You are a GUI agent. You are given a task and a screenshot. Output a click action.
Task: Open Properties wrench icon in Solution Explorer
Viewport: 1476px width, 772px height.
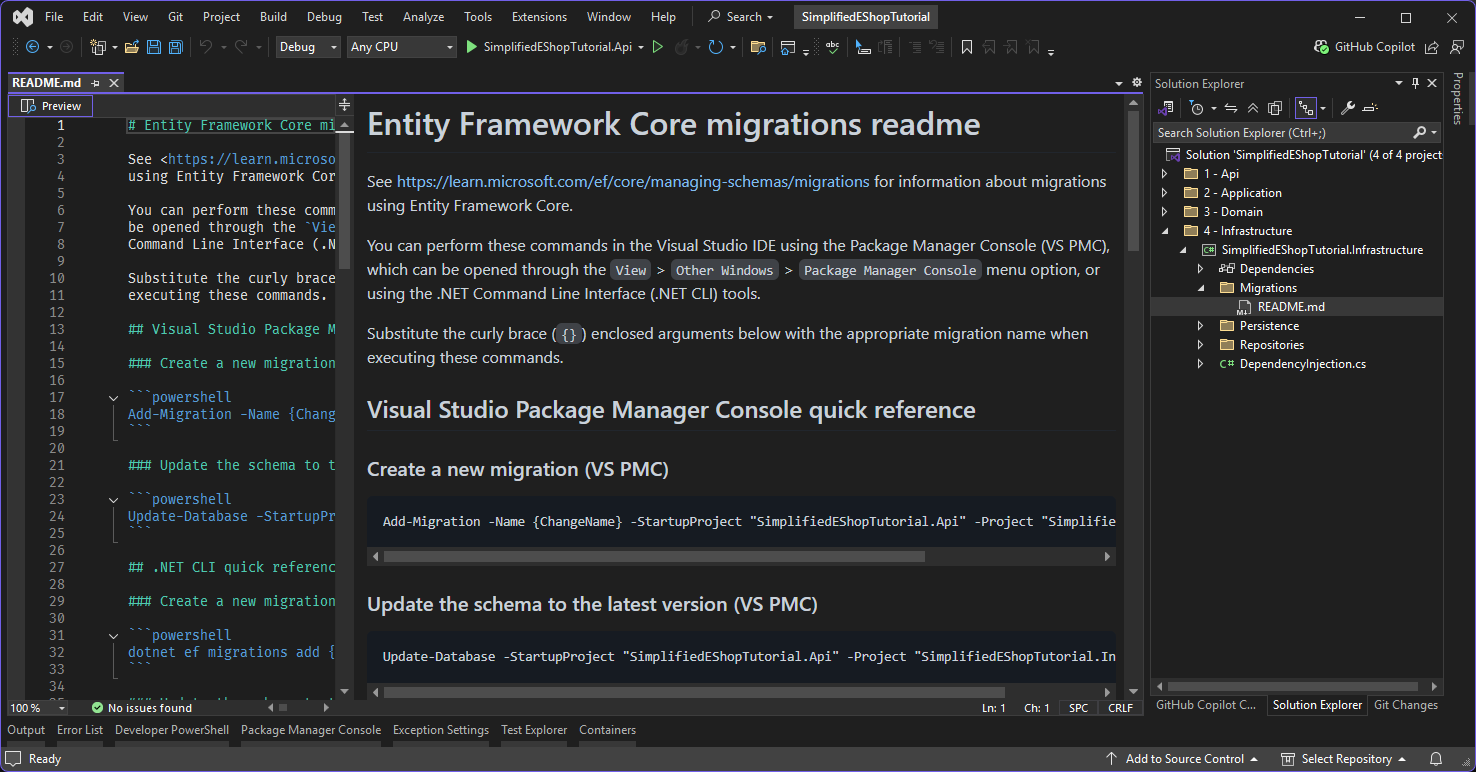pyautogui.click(x=1348, y=108)
